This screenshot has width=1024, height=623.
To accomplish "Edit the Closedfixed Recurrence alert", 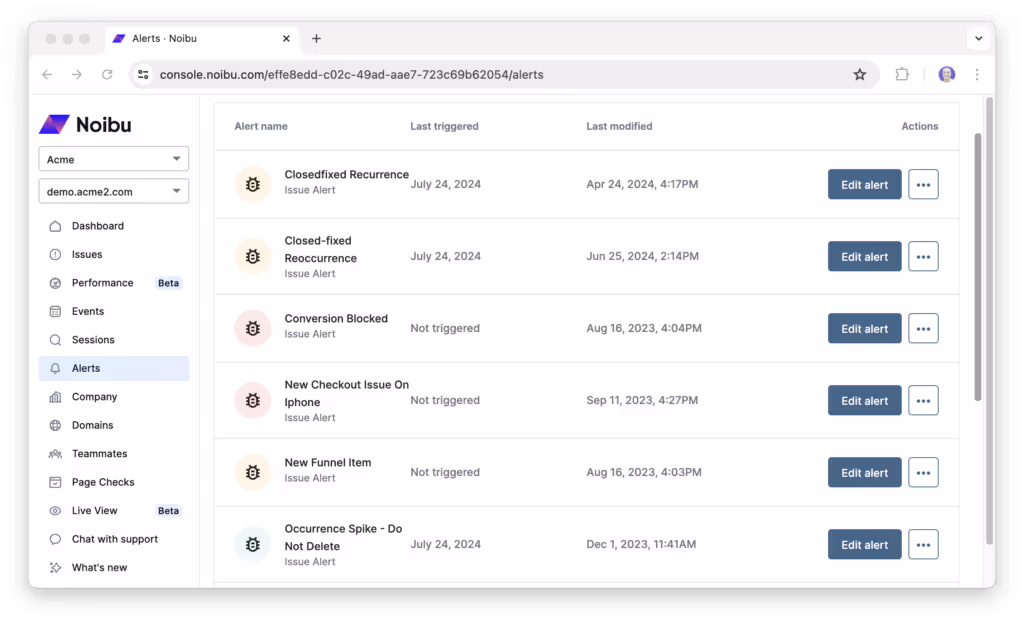I will 864,184.
